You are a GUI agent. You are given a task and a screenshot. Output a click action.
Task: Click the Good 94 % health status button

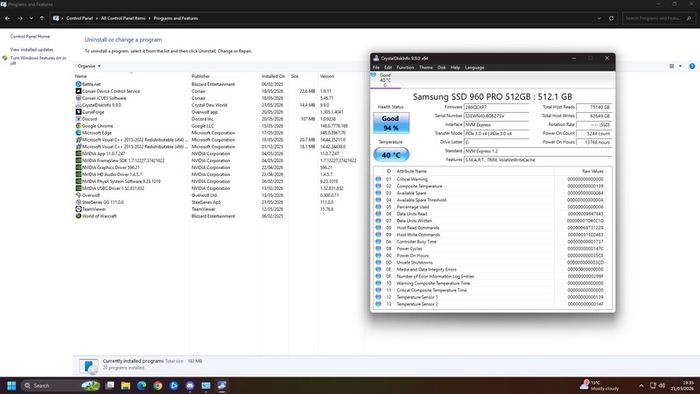tap(391, 123)
